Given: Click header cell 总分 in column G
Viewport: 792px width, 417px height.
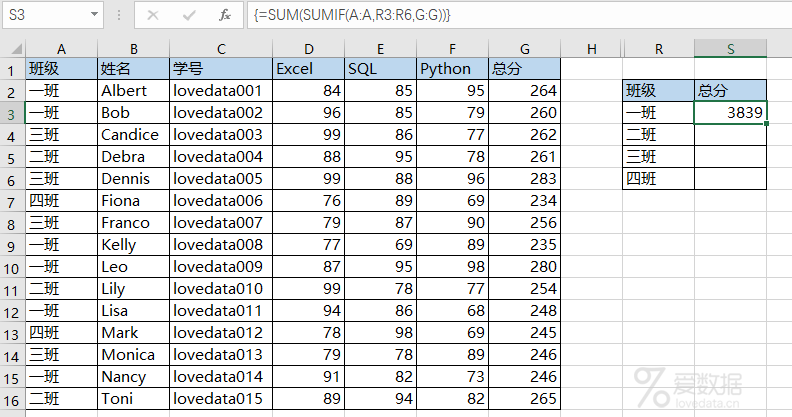Looking at the screenshot, I should [x=525, y=69].
